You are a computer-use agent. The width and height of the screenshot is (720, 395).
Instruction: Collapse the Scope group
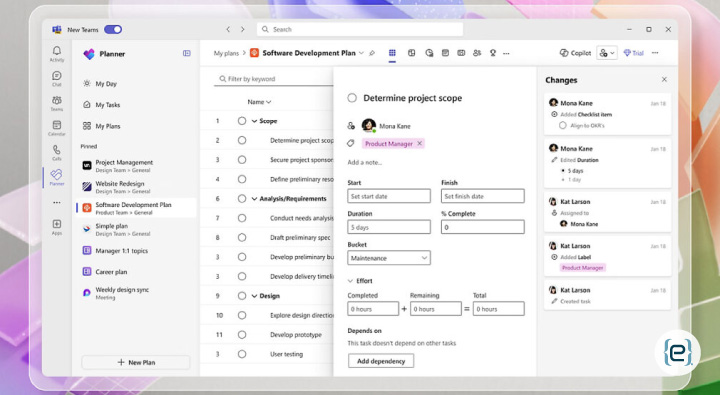pos(254,121)
